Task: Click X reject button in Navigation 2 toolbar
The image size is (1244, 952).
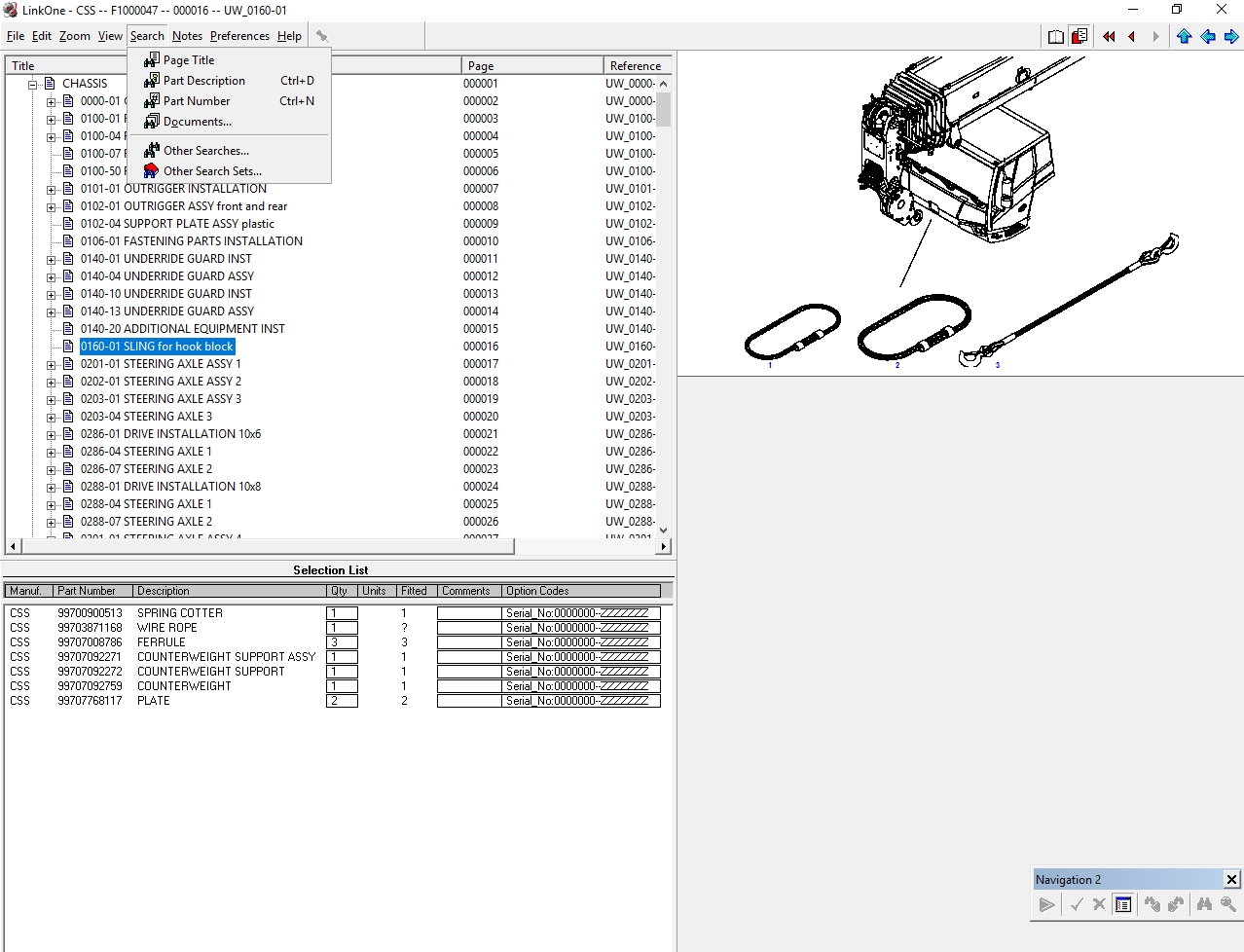Action: [x=1099, y=904]
